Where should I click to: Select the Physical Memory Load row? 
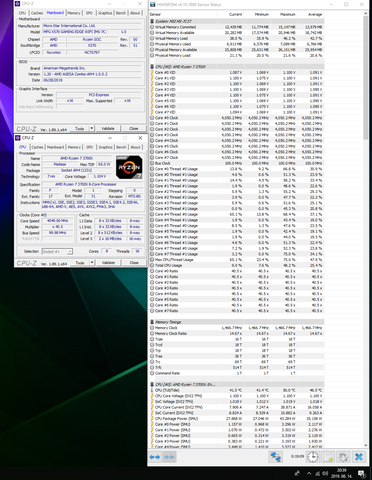[236, 55]
